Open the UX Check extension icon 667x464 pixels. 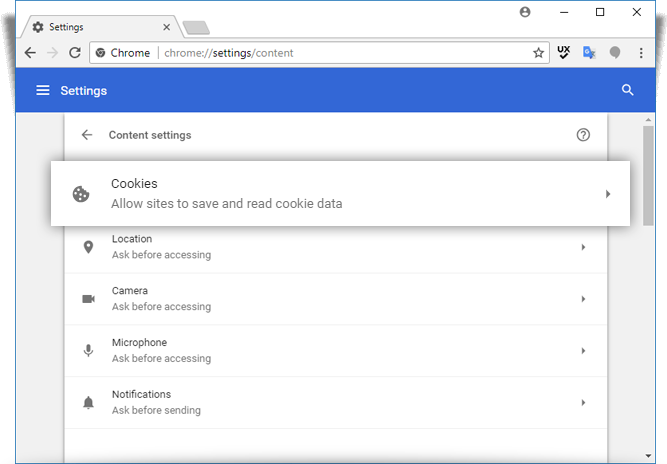click(x=564, y=52)
